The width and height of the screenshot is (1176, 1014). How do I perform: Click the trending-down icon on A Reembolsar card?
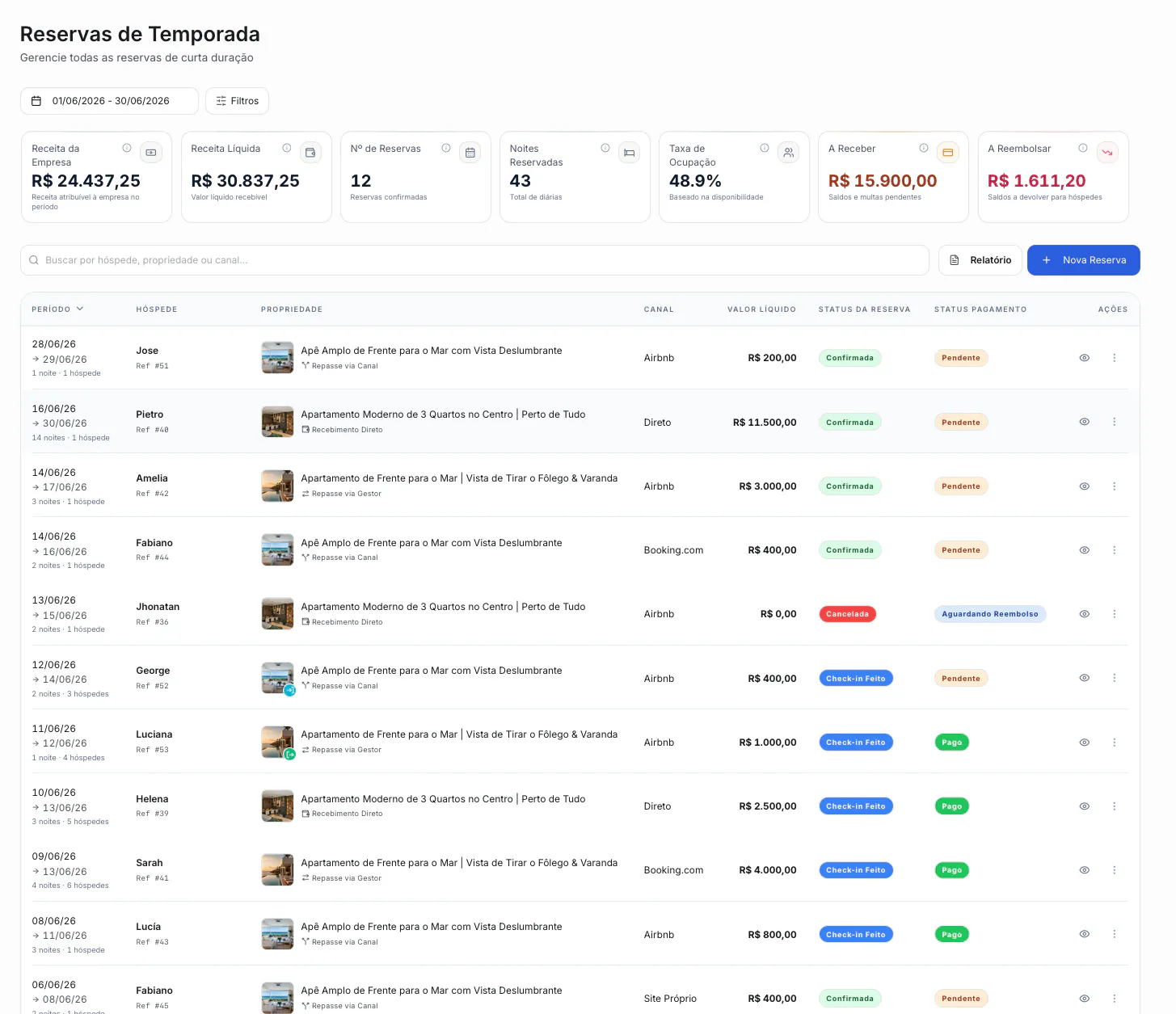[x=1107, y=152]
